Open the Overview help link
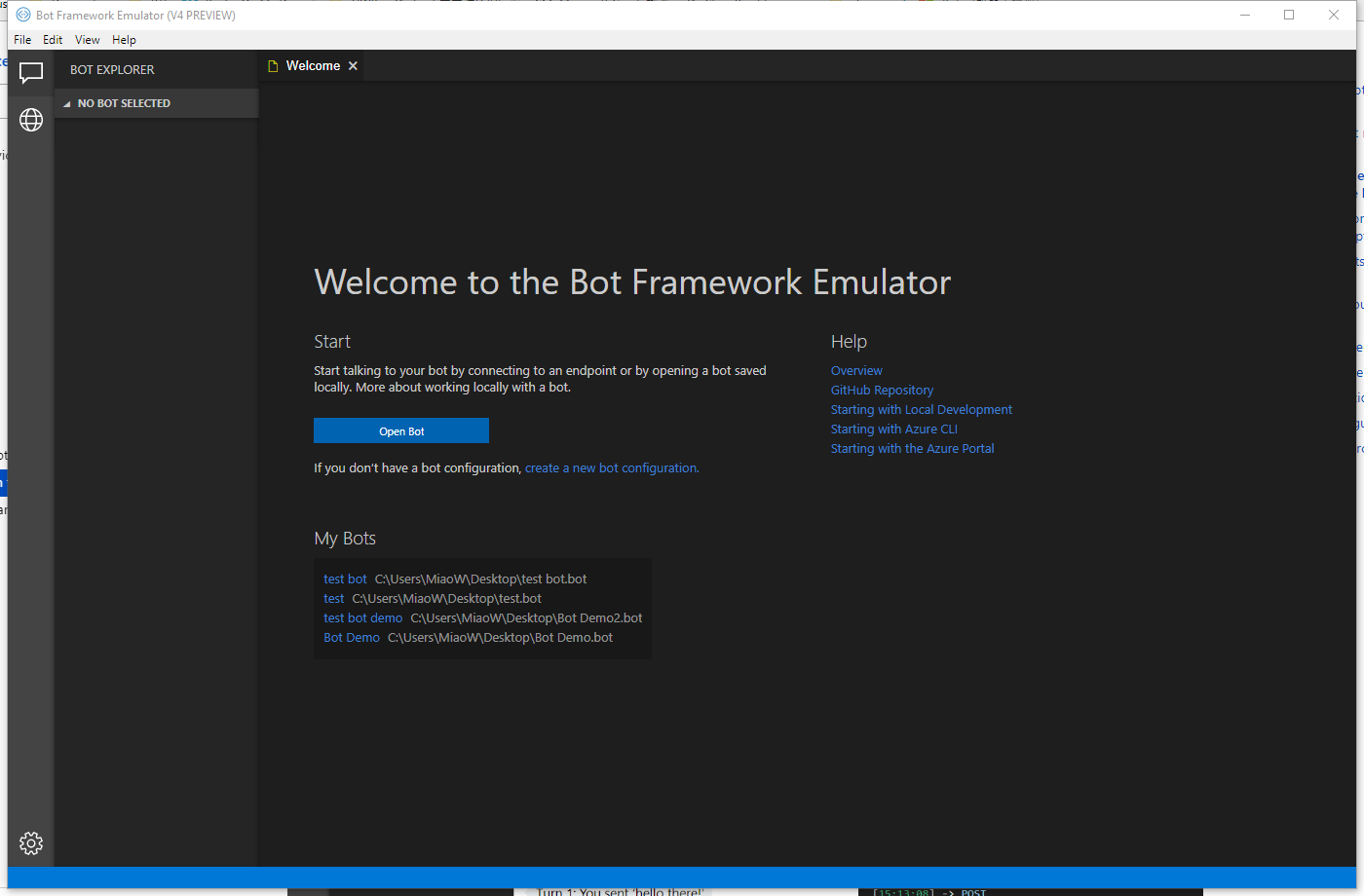1364x896 pixels. click(856, 371)
